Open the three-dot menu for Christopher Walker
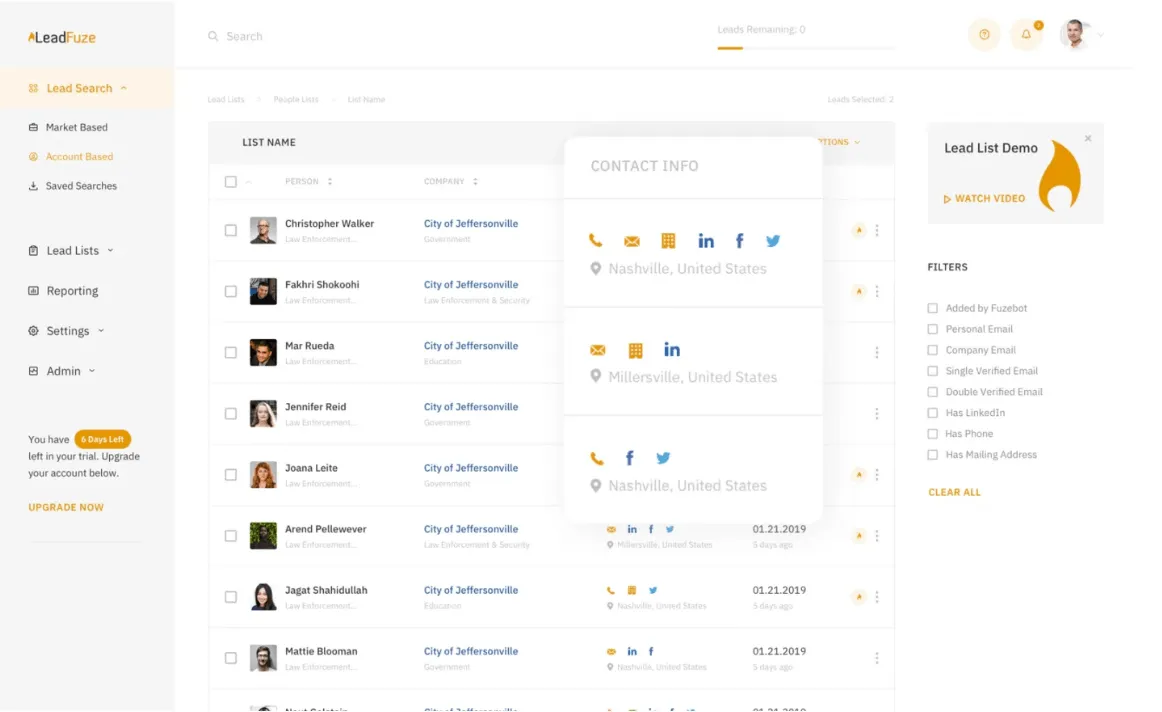1162x712 pixels. (877, 230)
